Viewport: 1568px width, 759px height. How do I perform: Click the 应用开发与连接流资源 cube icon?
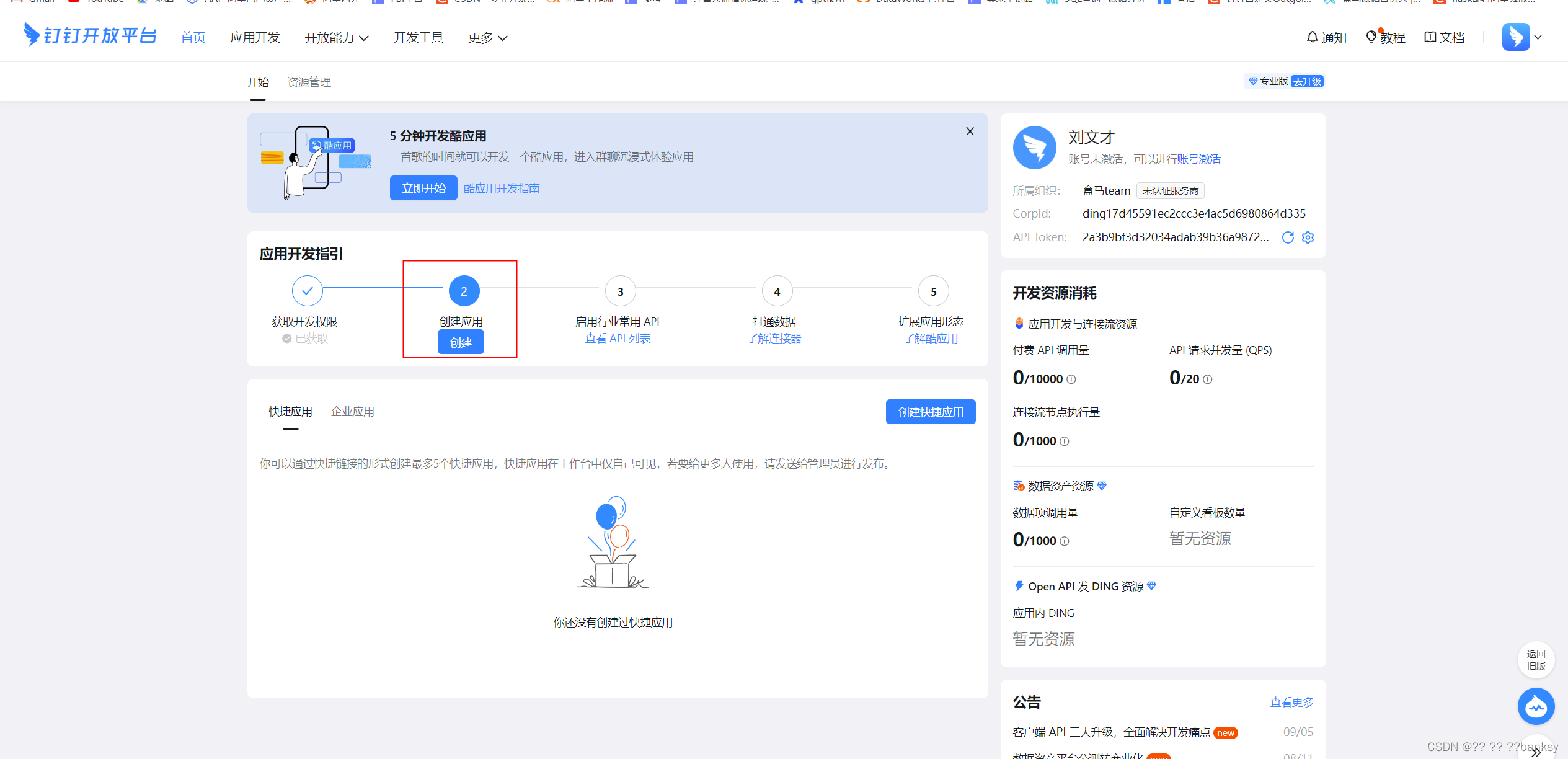point(1019,324)
